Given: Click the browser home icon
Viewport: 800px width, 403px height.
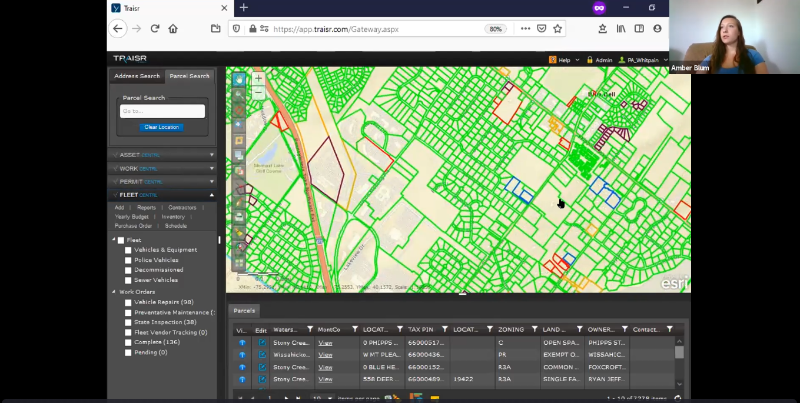Looking at the screenshot, I should click(173, 29).
